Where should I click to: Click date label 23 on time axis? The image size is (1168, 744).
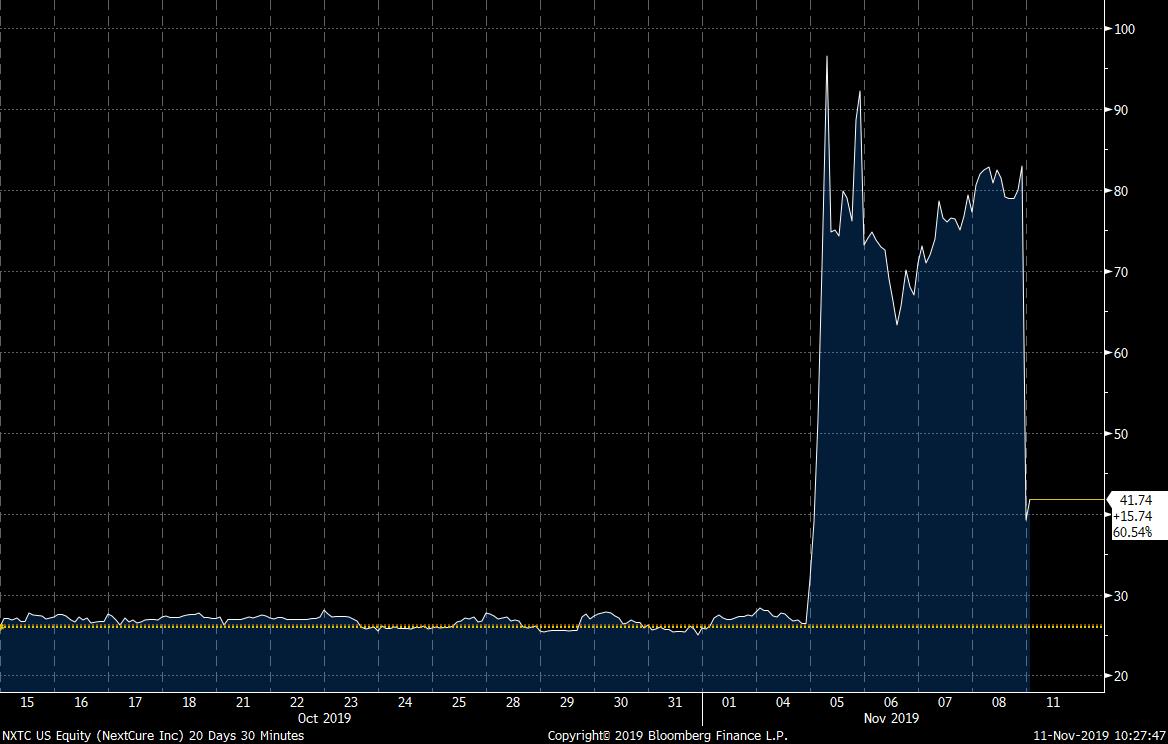pyautogui.click(x=351, y=702)
